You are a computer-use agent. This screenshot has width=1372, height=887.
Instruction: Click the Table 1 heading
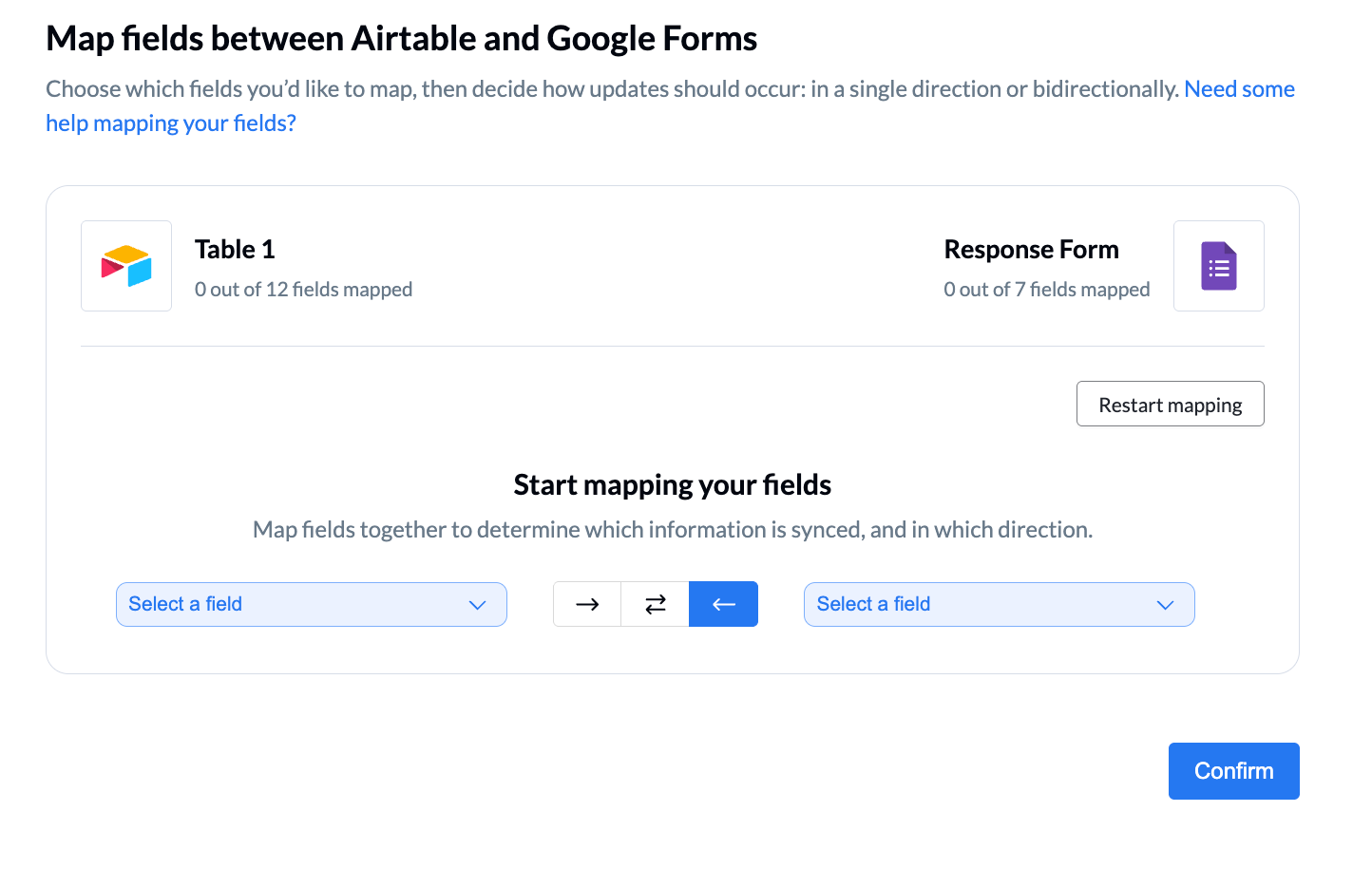click(234, 249)
